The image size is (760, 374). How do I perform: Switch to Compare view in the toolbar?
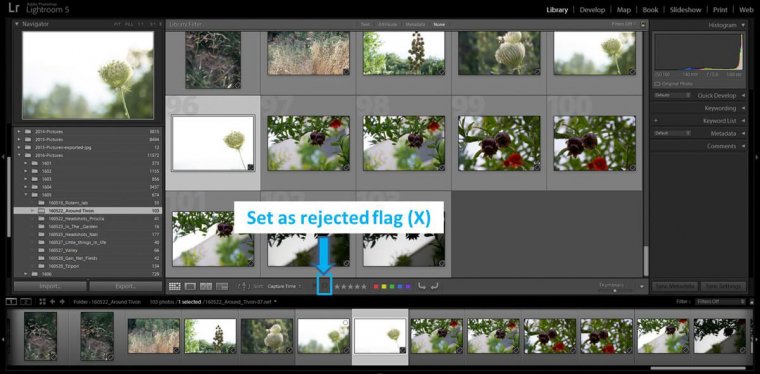(206, 286)
